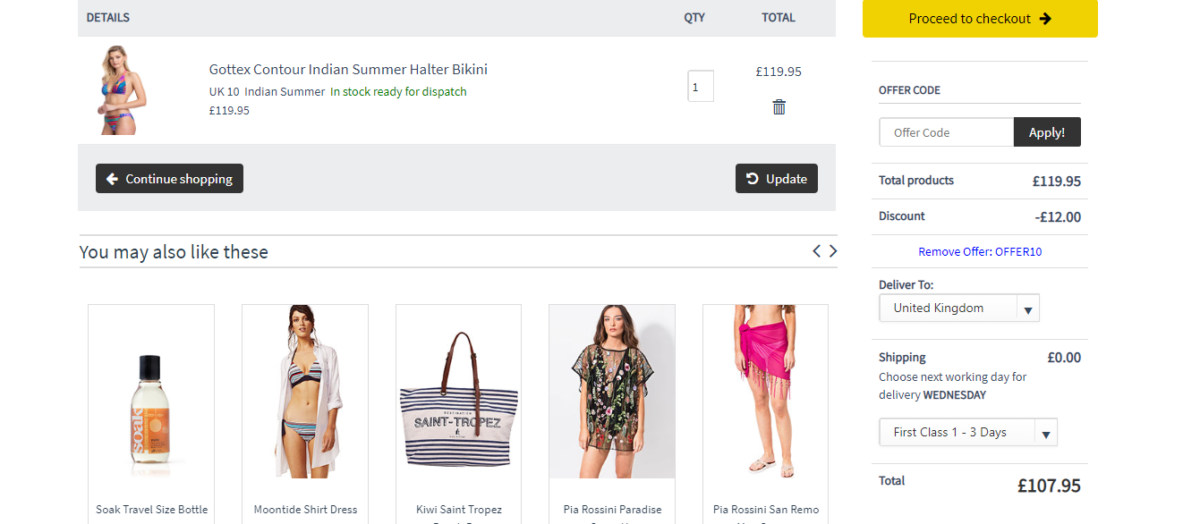Remove Offer: OFFER10 link
The image size is (1200, 524).
(x=980, y=252)
